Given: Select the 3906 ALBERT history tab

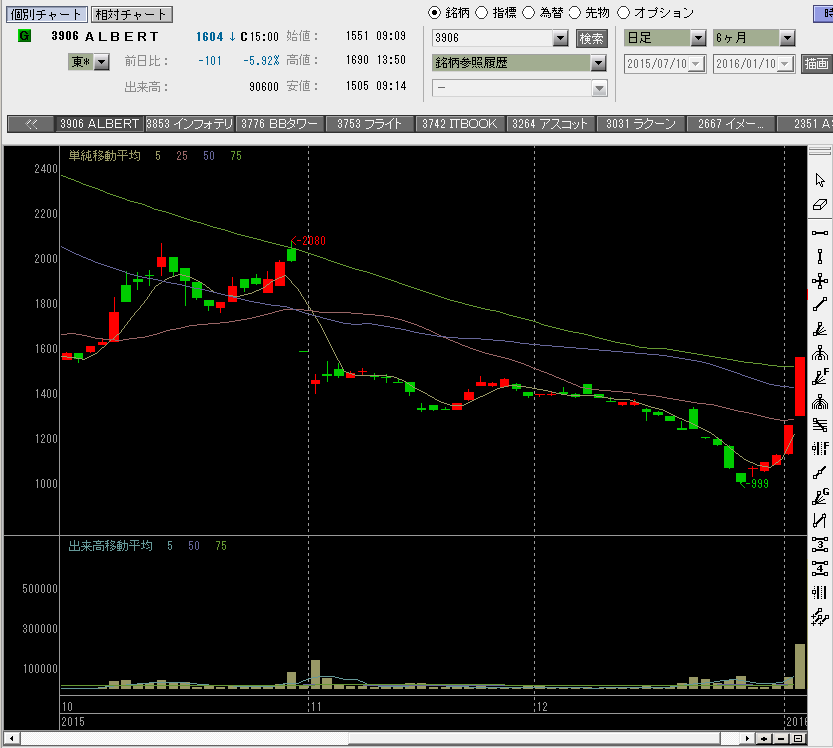Looking at the screenshot, I should 99,124.
